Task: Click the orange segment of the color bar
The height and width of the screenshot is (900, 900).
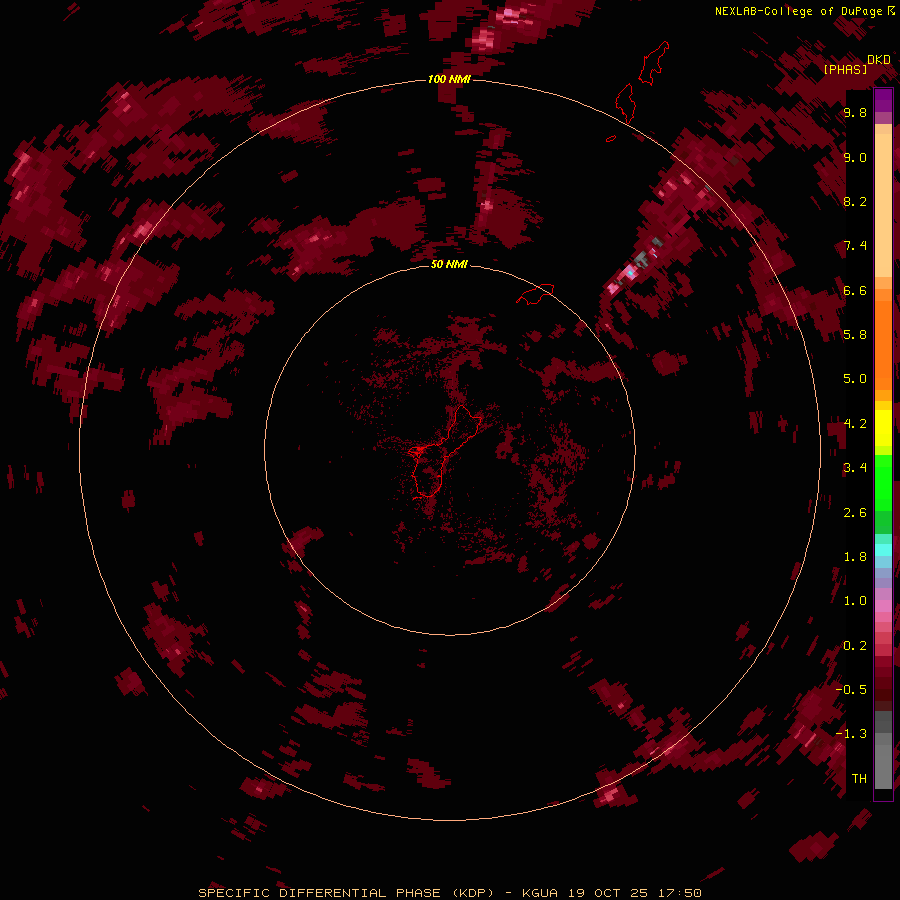Action: (883, 346)
